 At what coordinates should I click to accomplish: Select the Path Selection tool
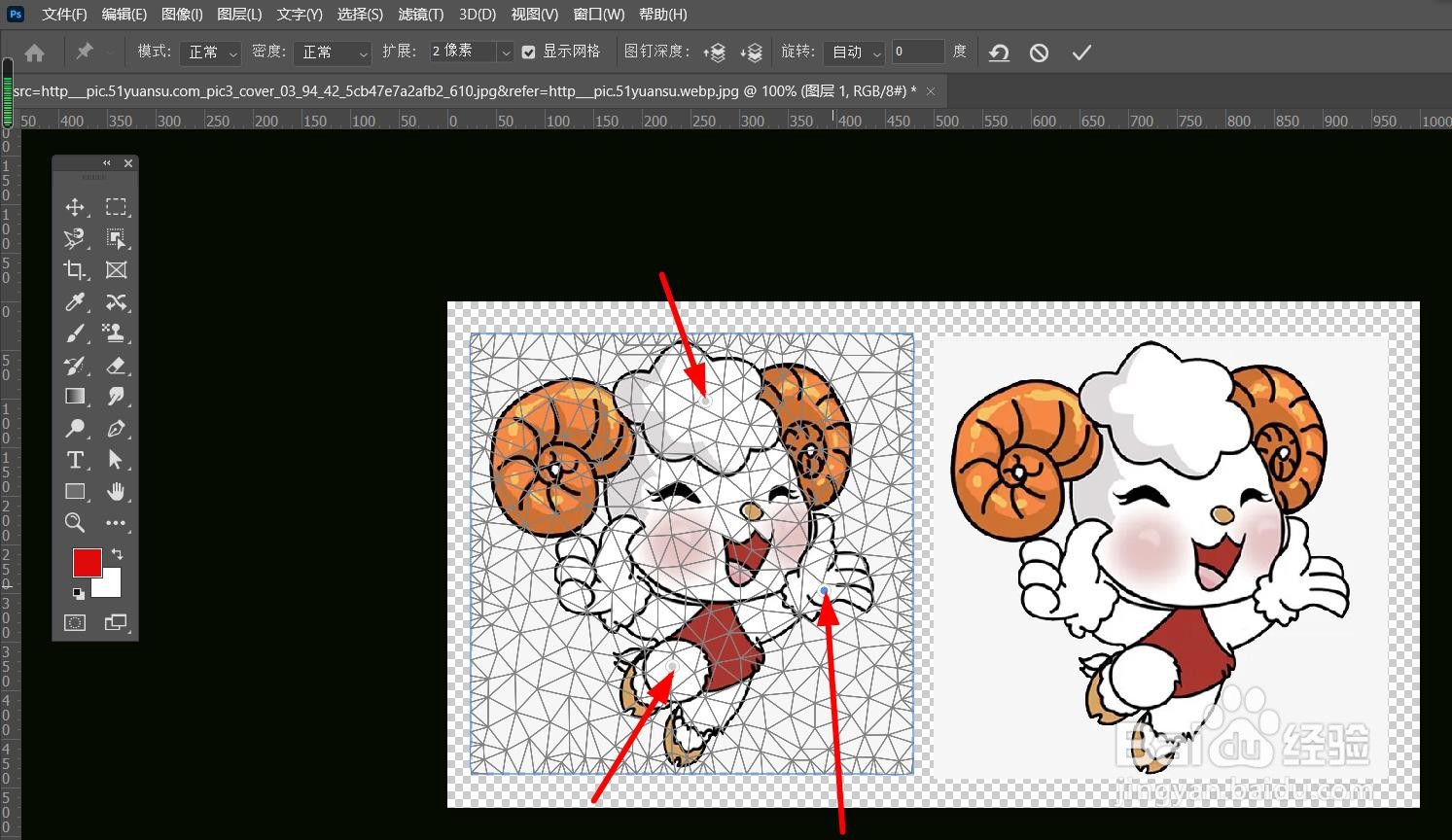[116, 460]
